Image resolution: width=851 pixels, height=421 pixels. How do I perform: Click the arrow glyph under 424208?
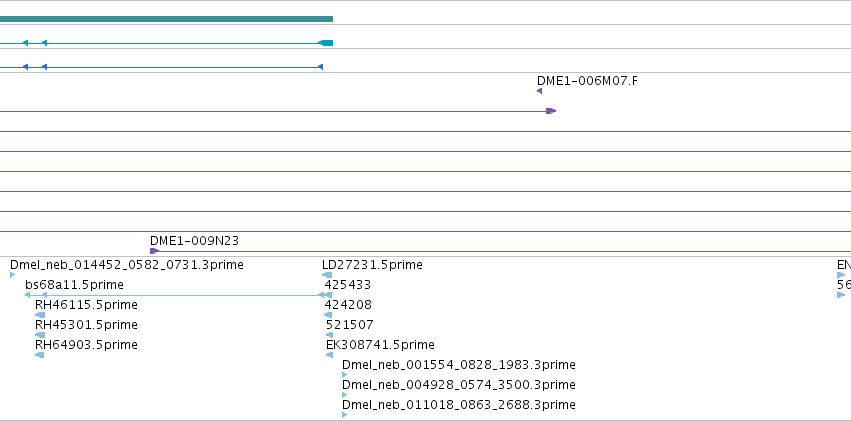click(328, 315)
